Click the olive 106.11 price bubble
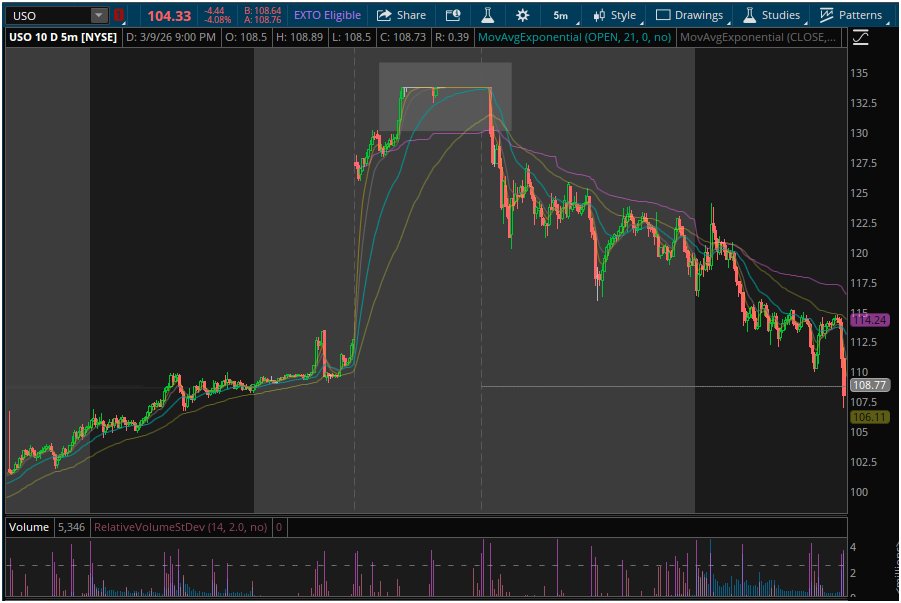The height and width of the screenshot is (603, 901). click(869, 417)
